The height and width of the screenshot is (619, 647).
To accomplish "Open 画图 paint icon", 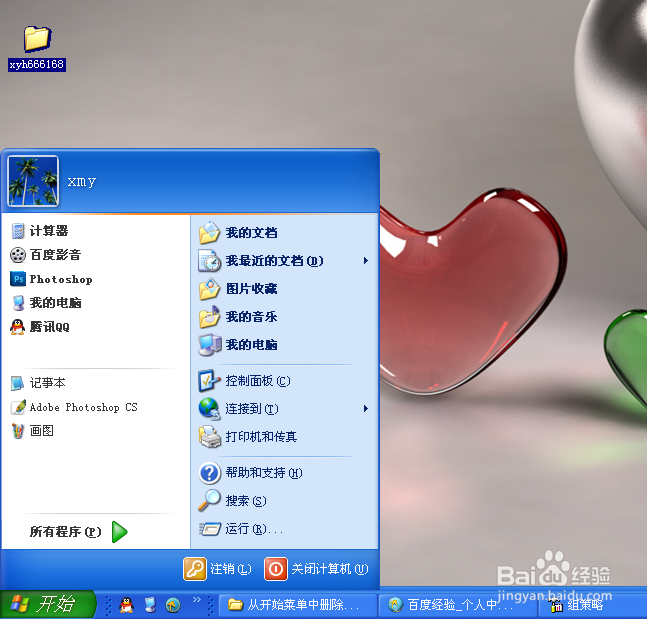I will pos(18,431).
